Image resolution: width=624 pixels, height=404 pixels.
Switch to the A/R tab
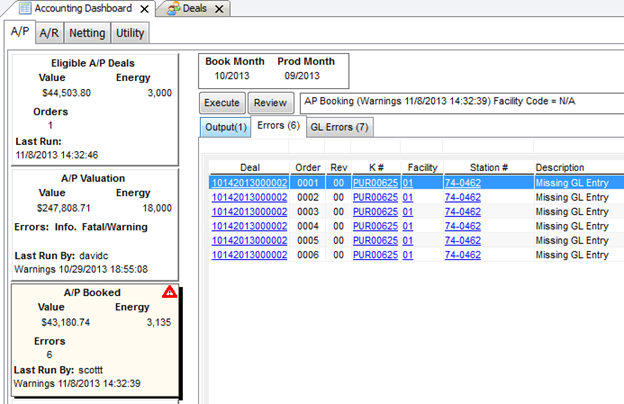tap(48, 33)
